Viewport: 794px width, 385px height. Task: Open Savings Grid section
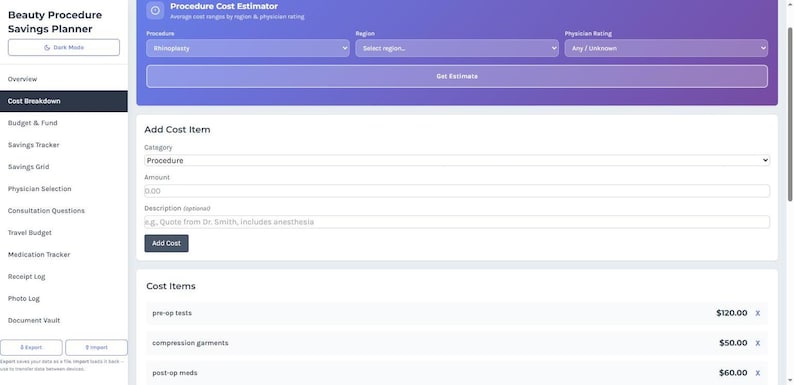[x=64, y=167]
